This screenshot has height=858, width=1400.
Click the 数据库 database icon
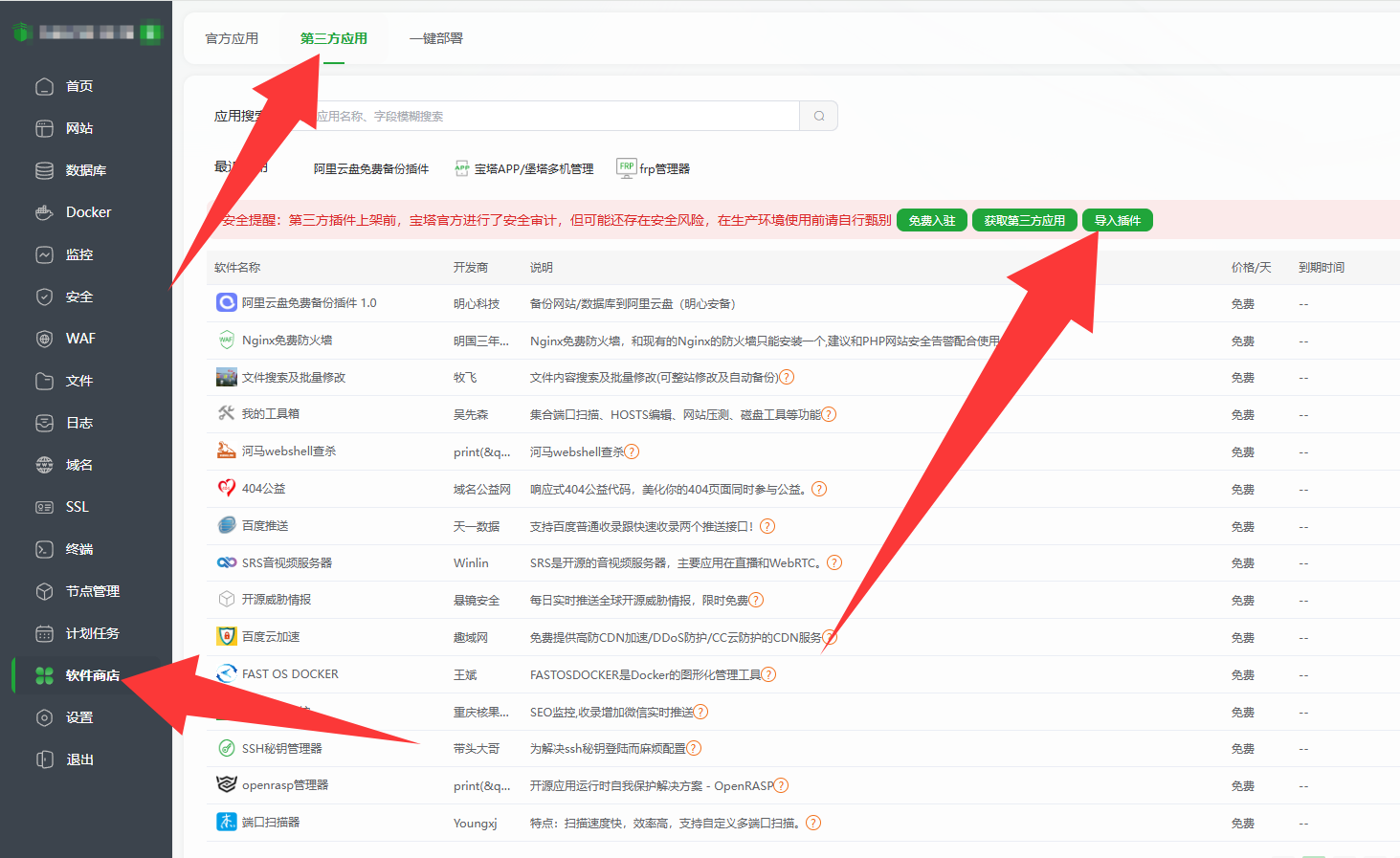pyautogui.click(x=44, y=170)
